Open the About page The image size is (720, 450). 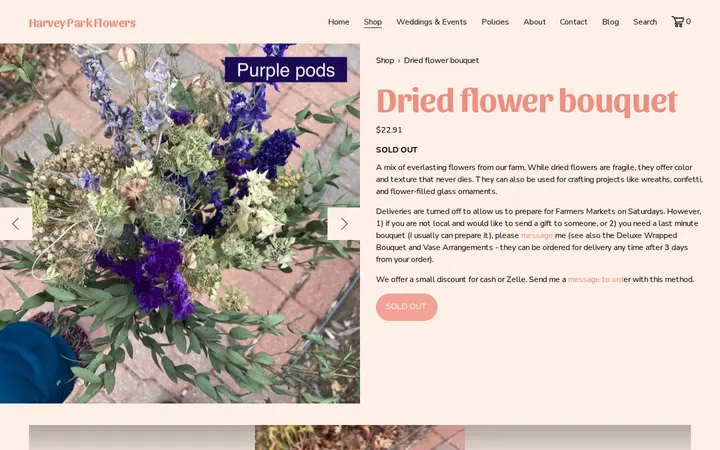(x=534, y=22)
